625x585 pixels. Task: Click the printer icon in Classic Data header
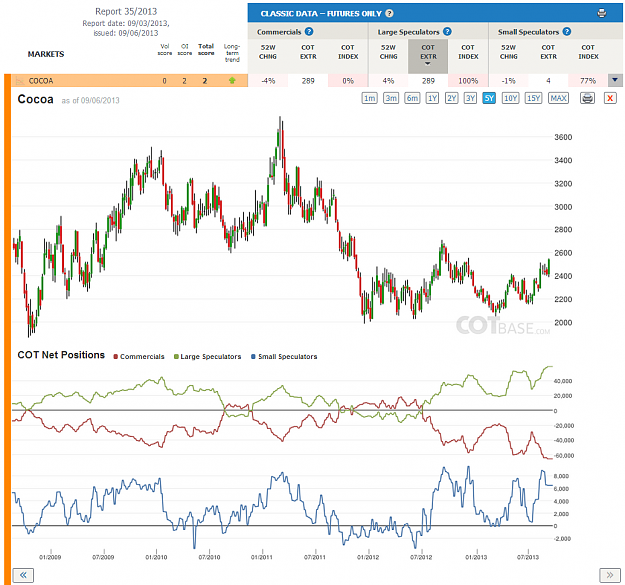[x=602, y=13]
